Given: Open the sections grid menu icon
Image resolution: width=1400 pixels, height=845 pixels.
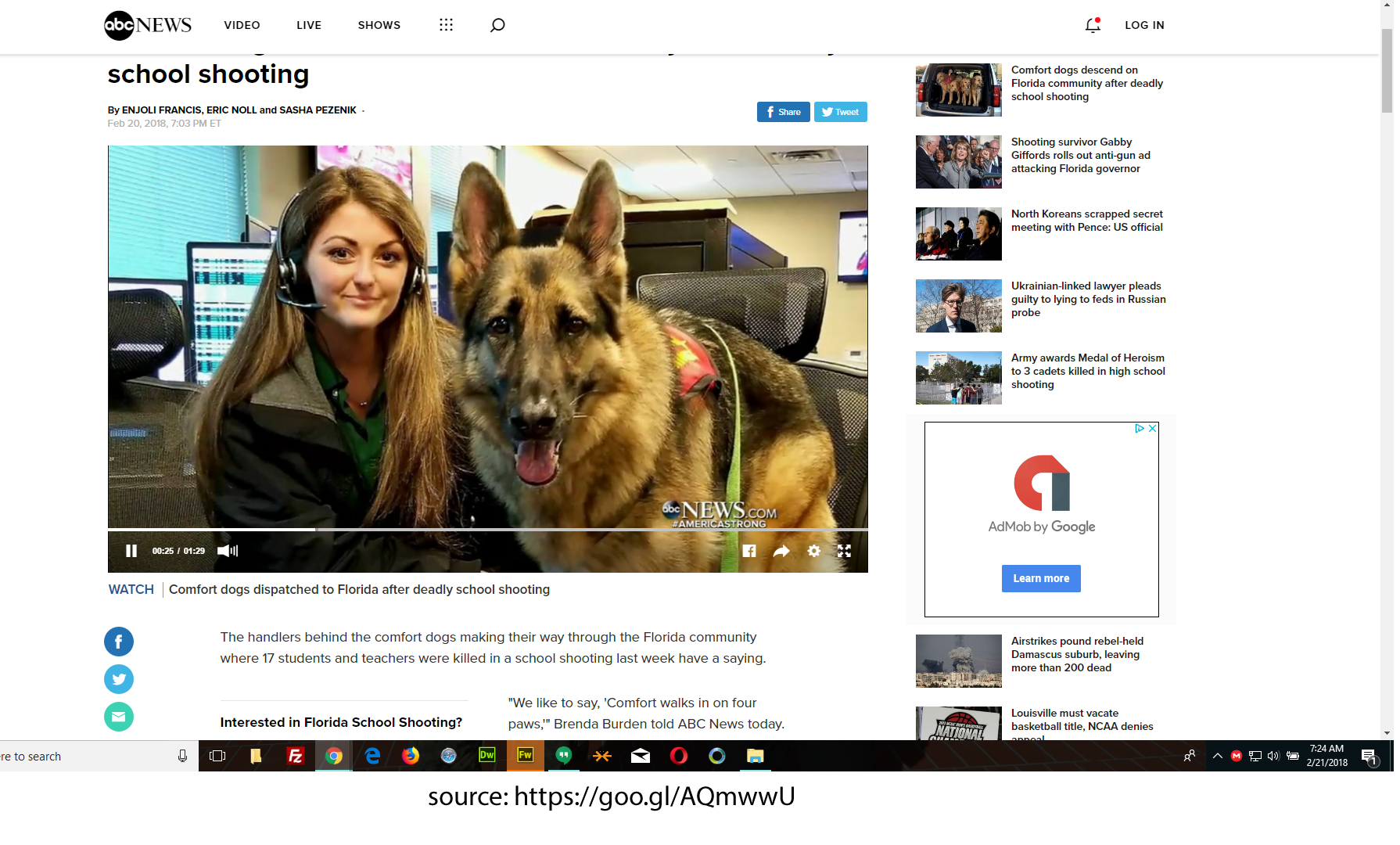Looking at the screenshot, I should click(x=446, y=25).
